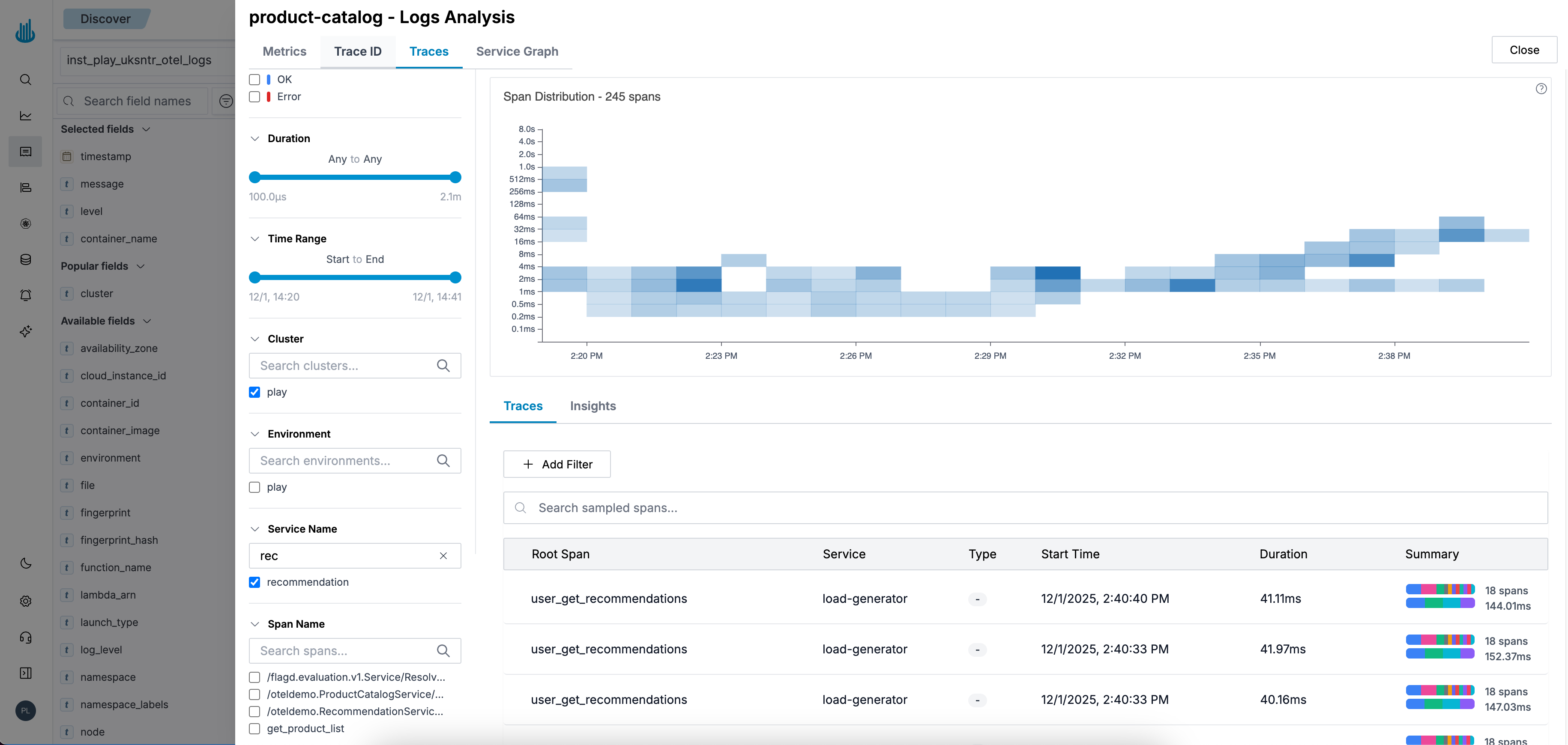Collapse the Span Name section
The height and width of the screenshot is (745, 1568).
tap(255, 624)
